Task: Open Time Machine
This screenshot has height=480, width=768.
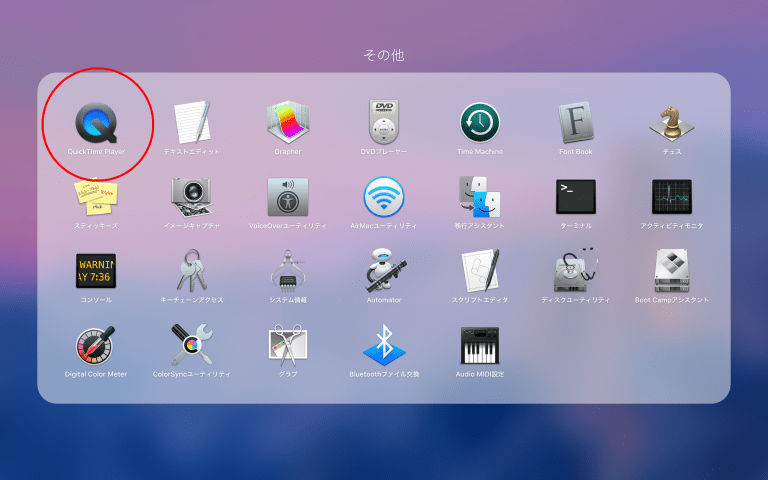Action: point(480,122)
